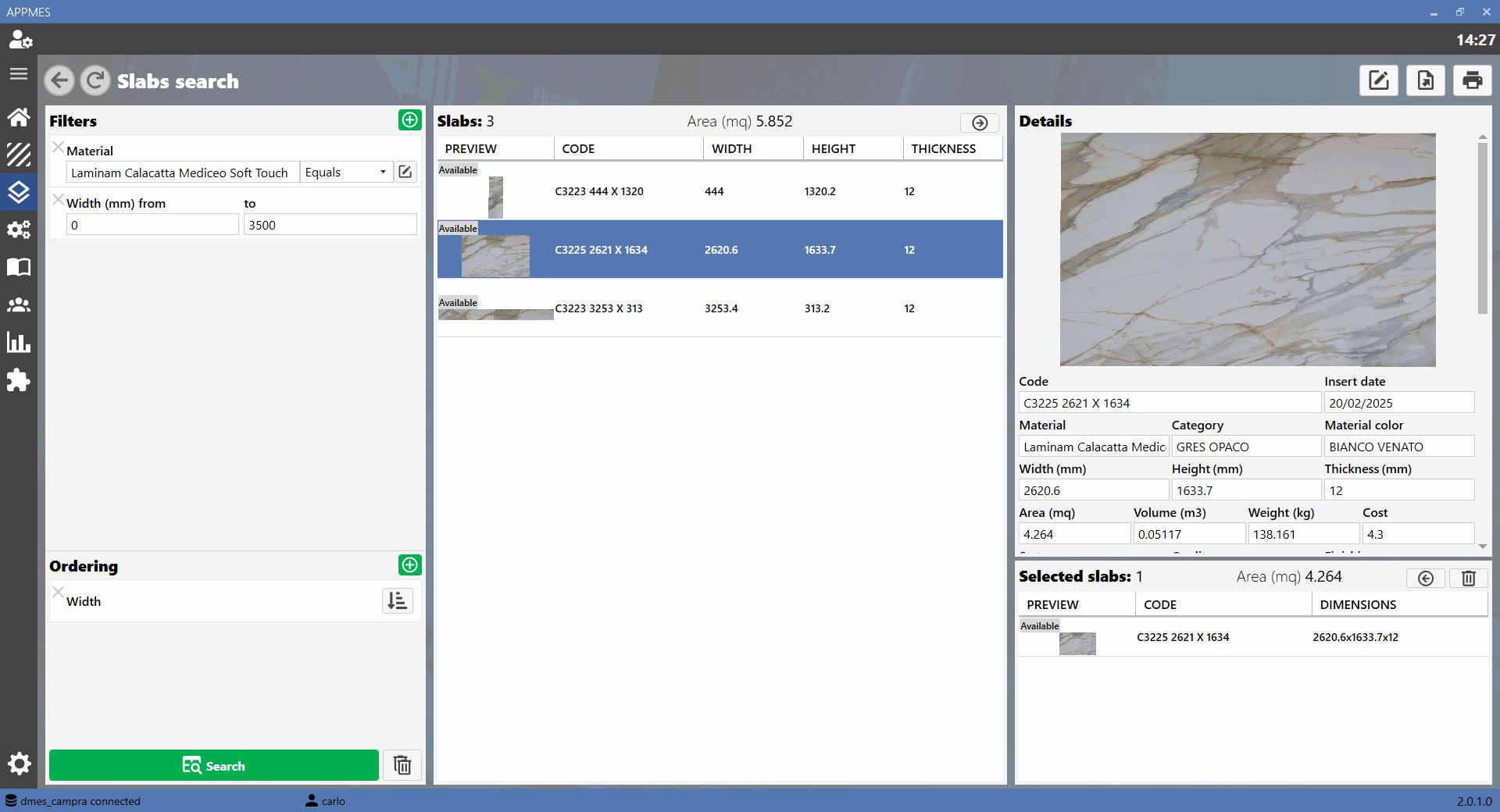This screenshot has width=1500, height=812.
Task: Open the diagonal stripes materials icon
Action: [x=19, y=155]
